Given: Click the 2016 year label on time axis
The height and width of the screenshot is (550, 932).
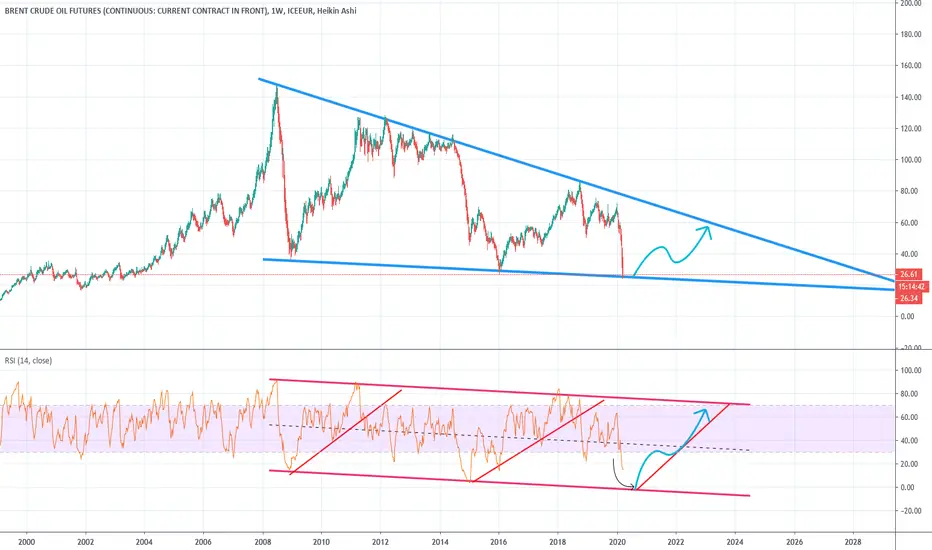Looking at the screenshot, I should (x=499, y=542).
